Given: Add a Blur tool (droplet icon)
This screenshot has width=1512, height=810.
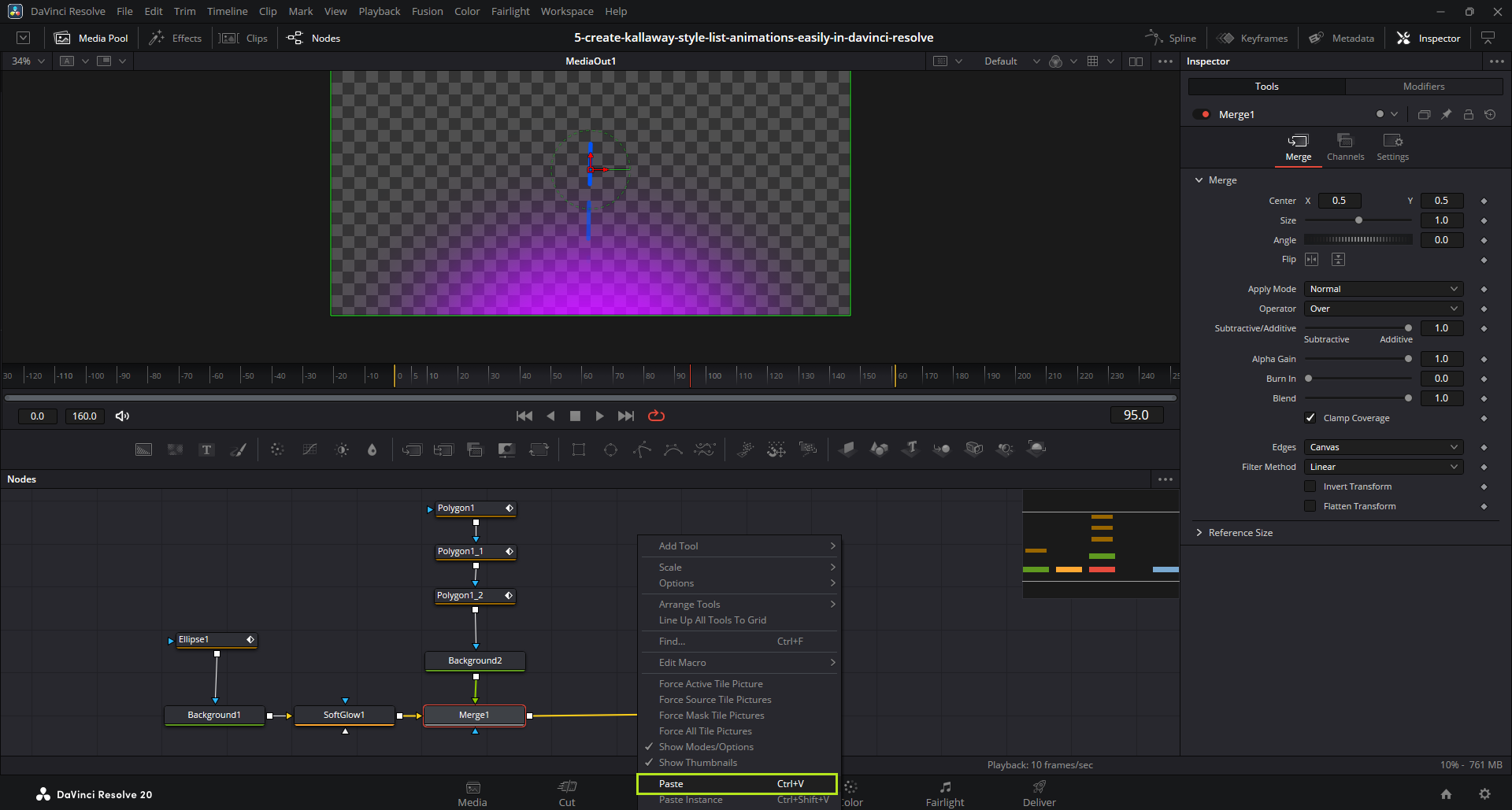Looking at the screenshot, I should pyautogui.click(x=372, y=449).
